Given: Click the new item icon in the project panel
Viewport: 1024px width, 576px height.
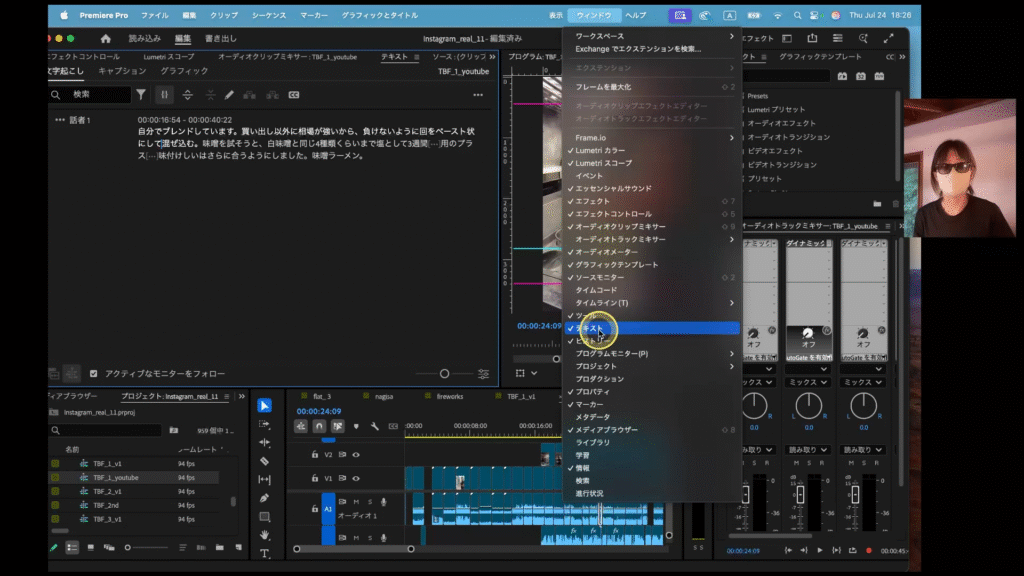Looking at the screenshot, I should [238, 547].
